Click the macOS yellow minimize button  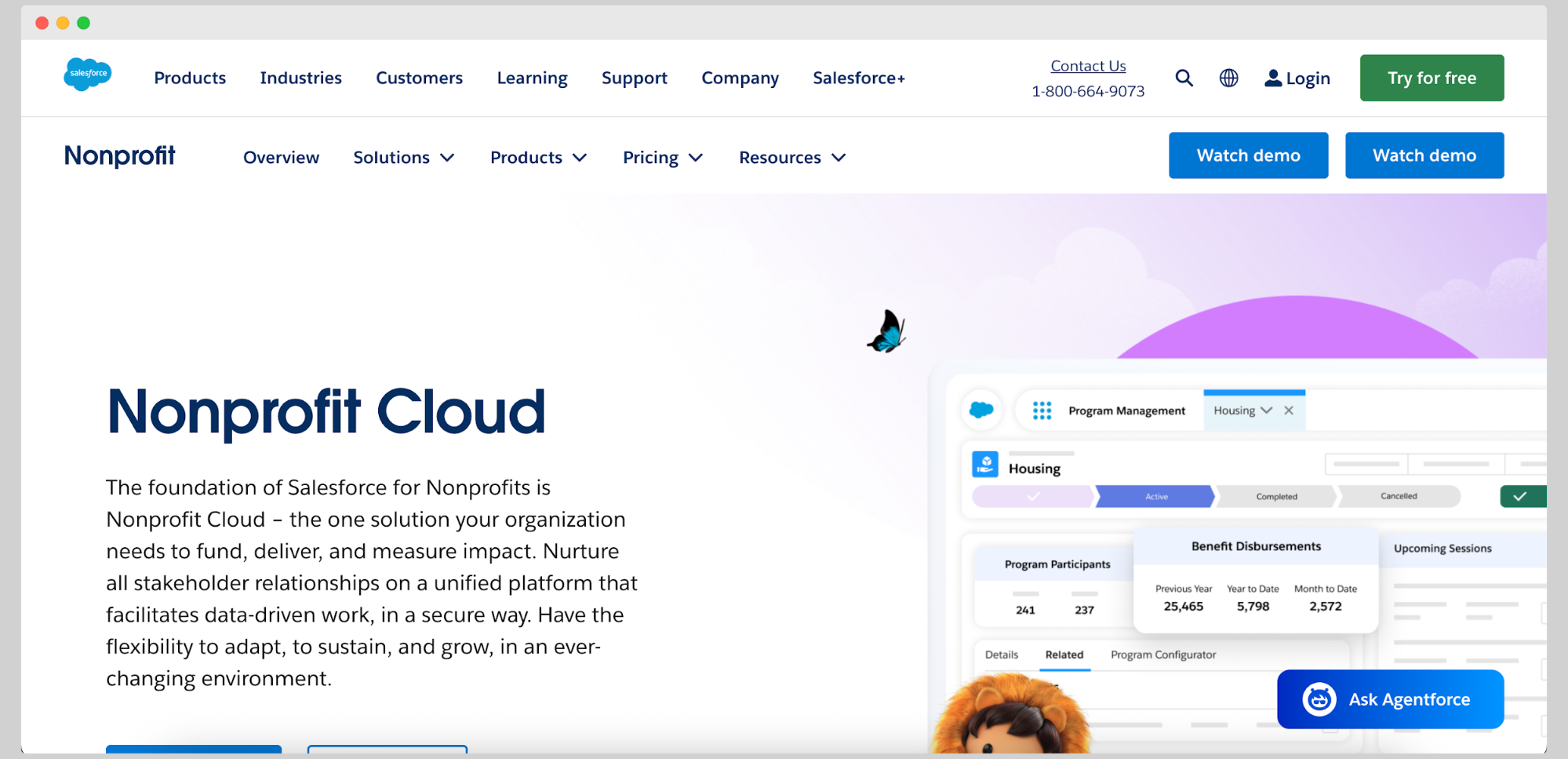(63, 23)
